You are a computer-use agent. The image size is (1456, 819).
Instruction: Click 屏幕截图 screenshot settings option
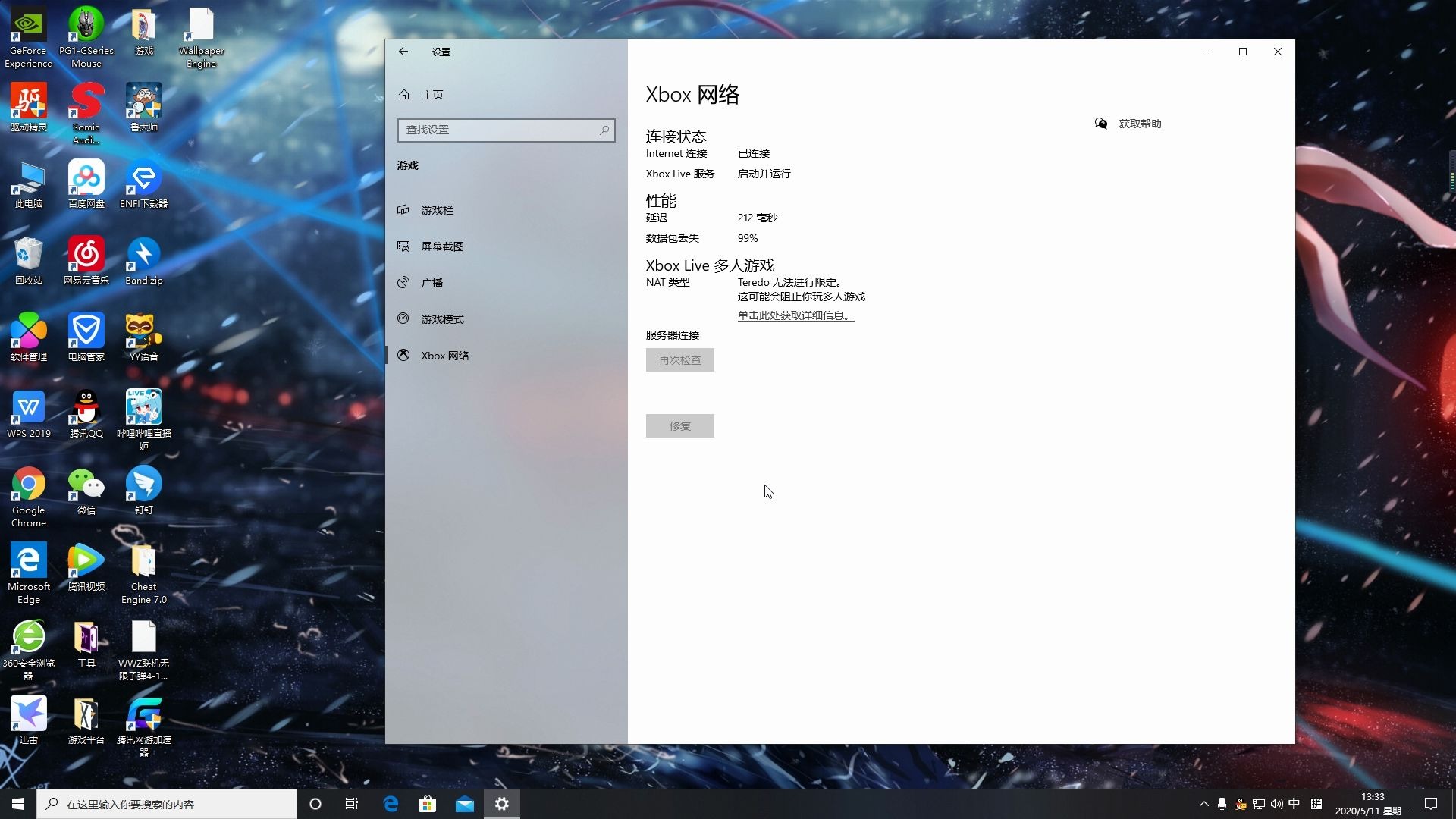pyautogui.click(x=443, y=245)
